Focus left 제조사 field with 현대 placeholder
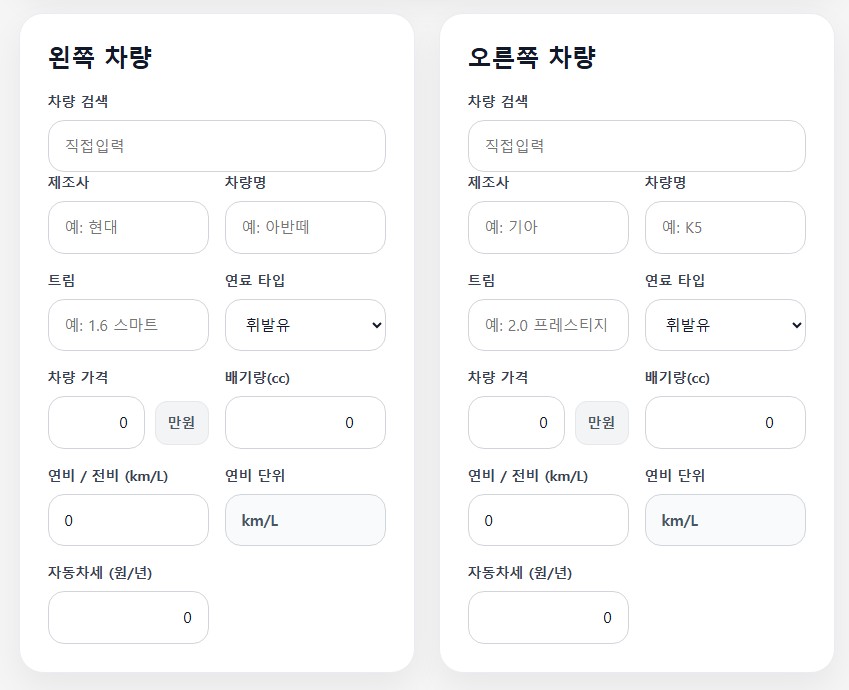The image size is (849, 690). pos(128,228)
